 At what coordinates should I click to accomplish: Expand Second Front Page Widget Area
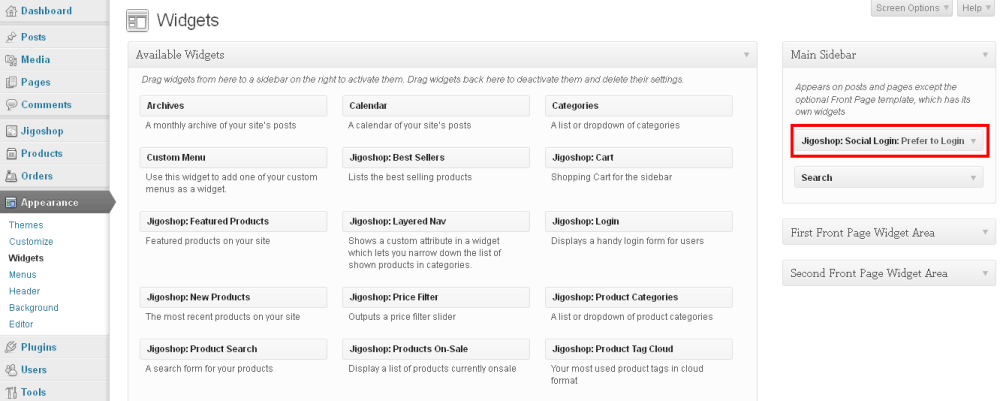[986, 273]
